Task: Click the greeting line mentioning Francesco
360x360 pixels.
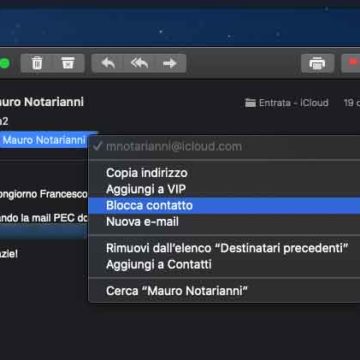Action: tap(43, 194)
